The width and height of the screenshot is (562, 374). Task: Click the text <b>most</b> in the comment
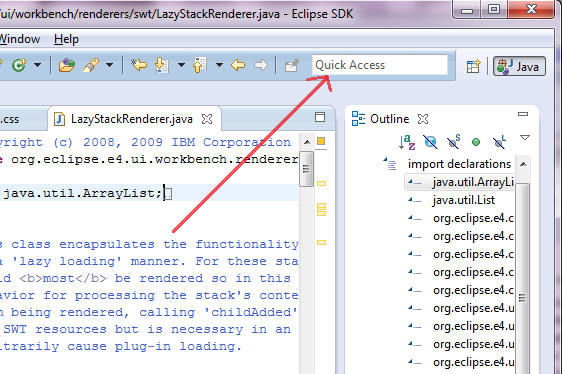[63, 278]
